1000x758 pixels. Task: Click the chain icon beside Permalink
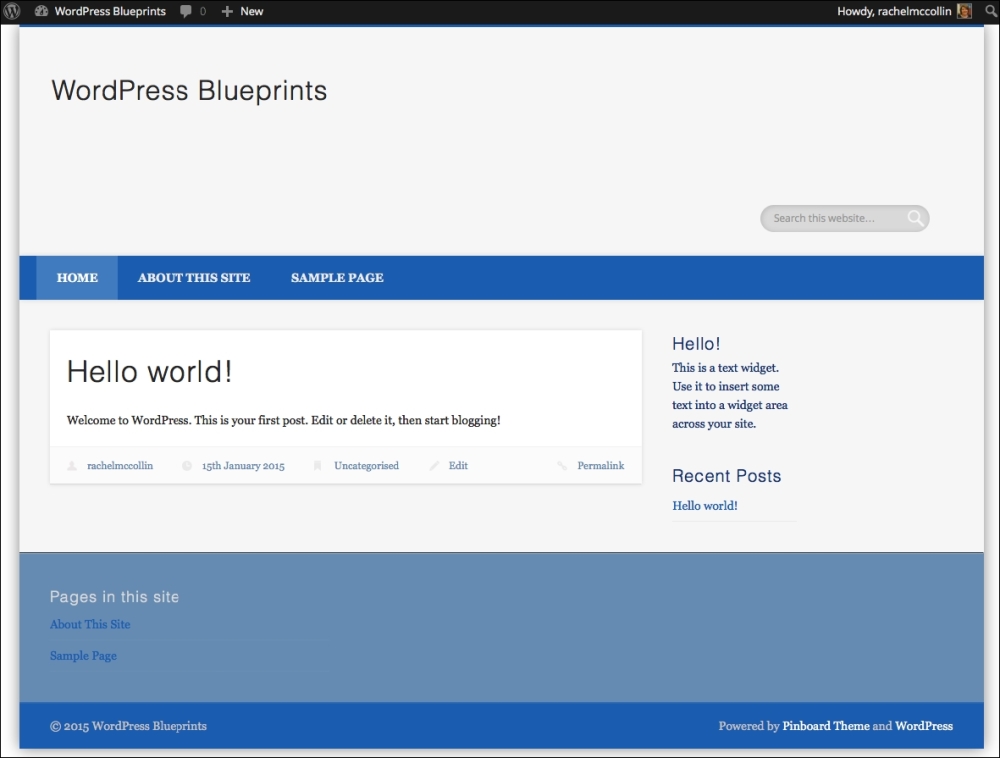[x=562, y=466]
